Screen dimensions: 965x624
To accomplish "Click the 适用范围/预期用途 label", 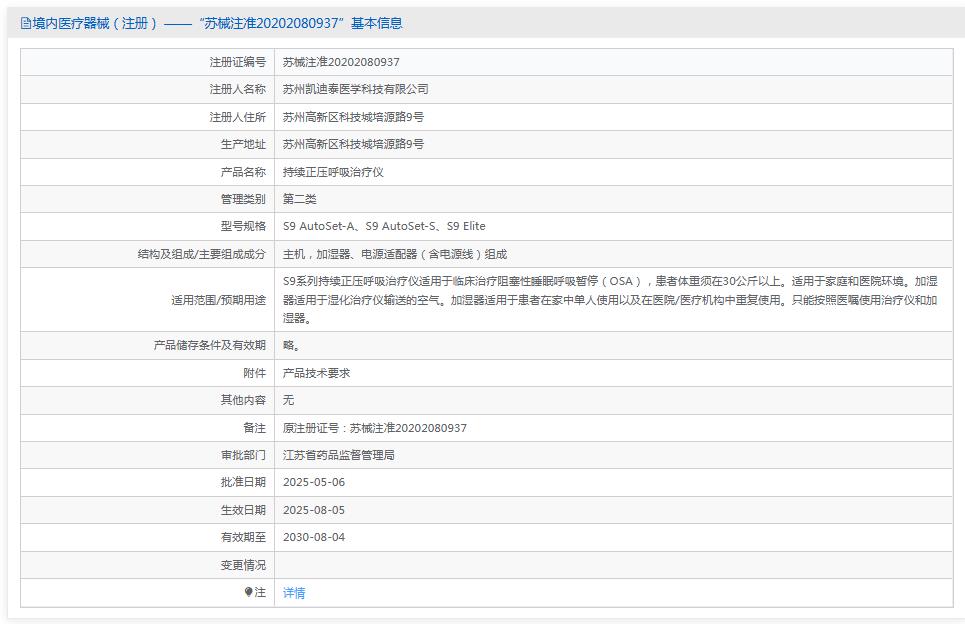I will click(218, 300).
